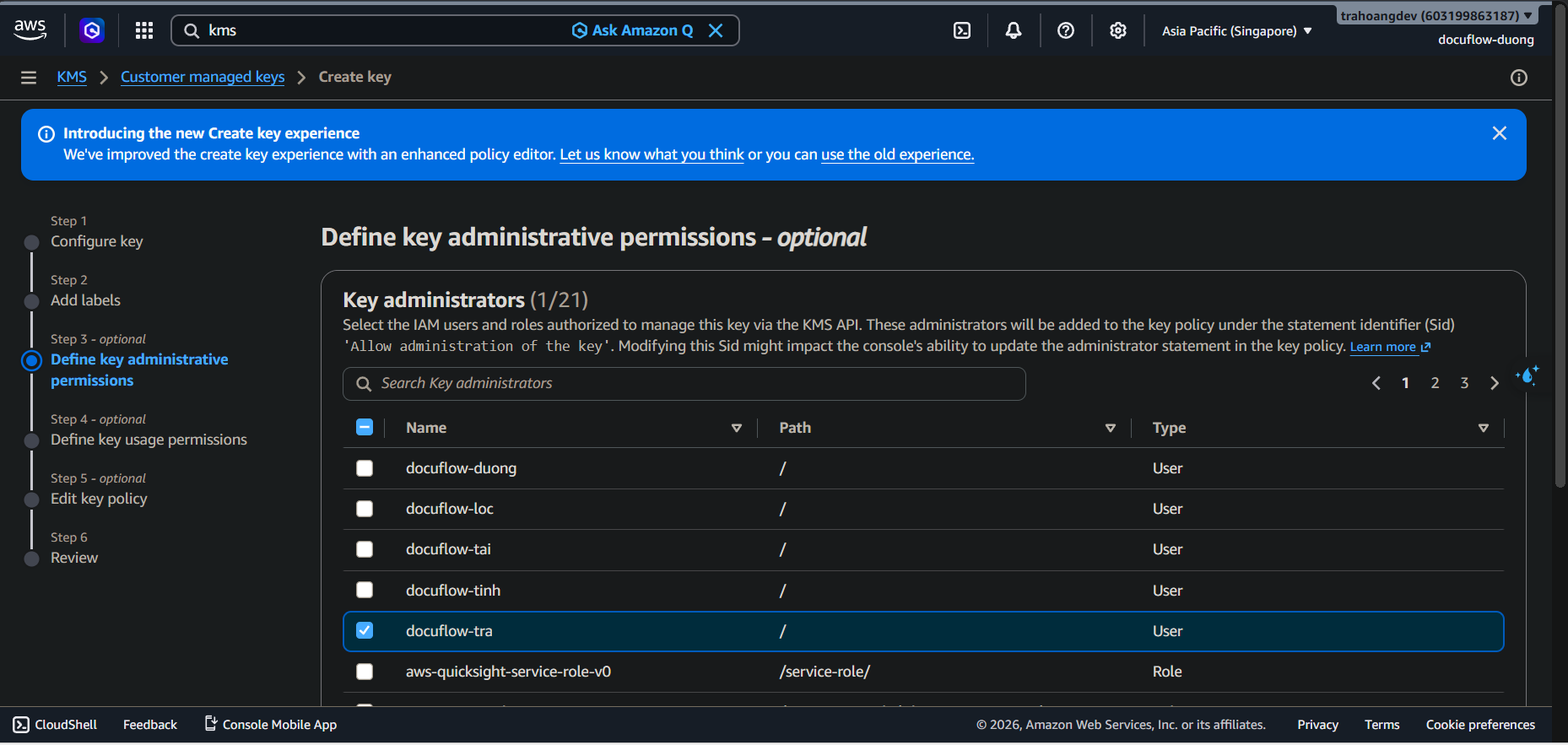Screen dimensions: 1568x745
Task: Click the search magnifier icon in the top bar
Action: [x=192, y=30]
